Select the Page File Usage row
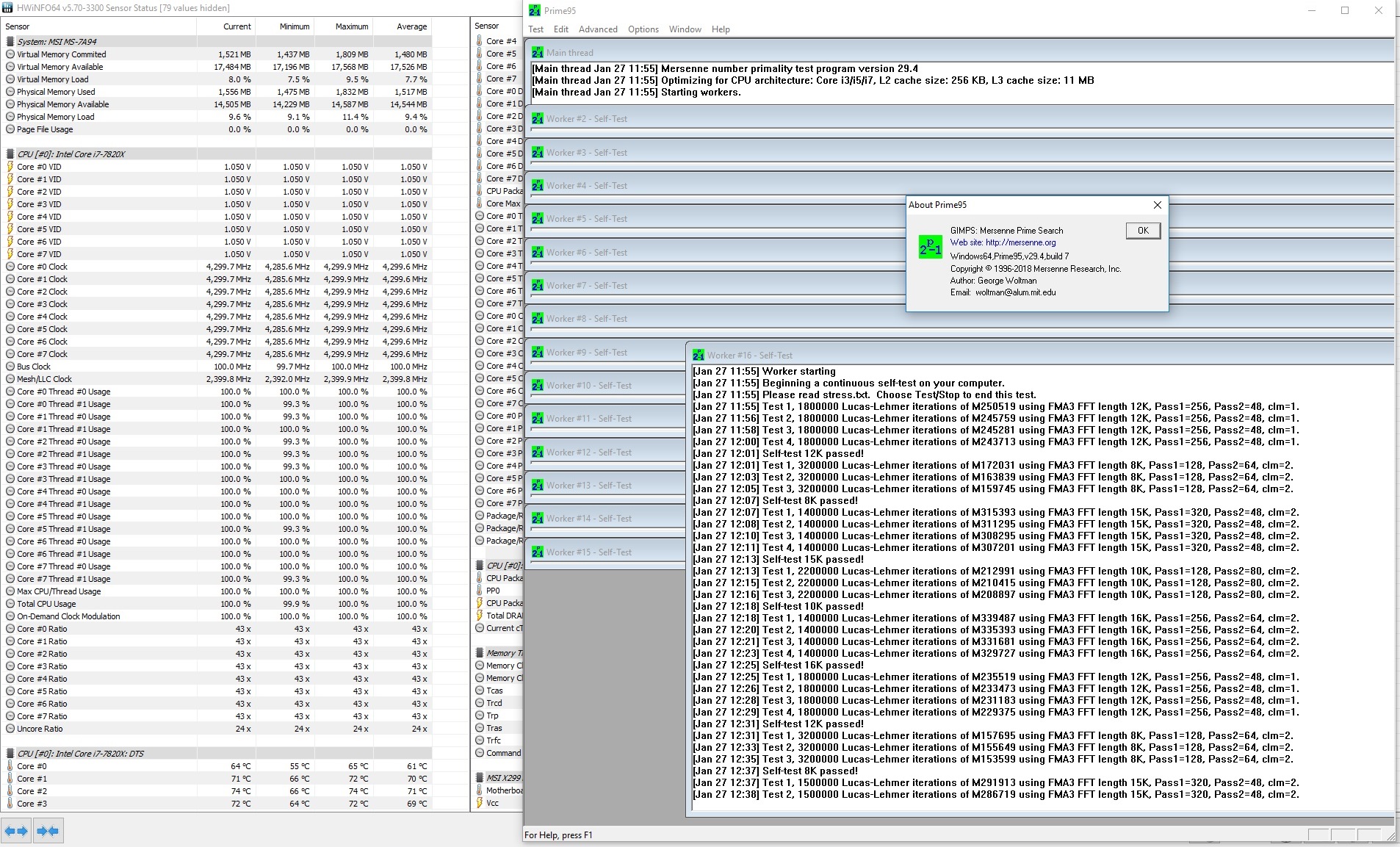The image size is (1400, 847). pyautogui.click(x=217, y=129)
